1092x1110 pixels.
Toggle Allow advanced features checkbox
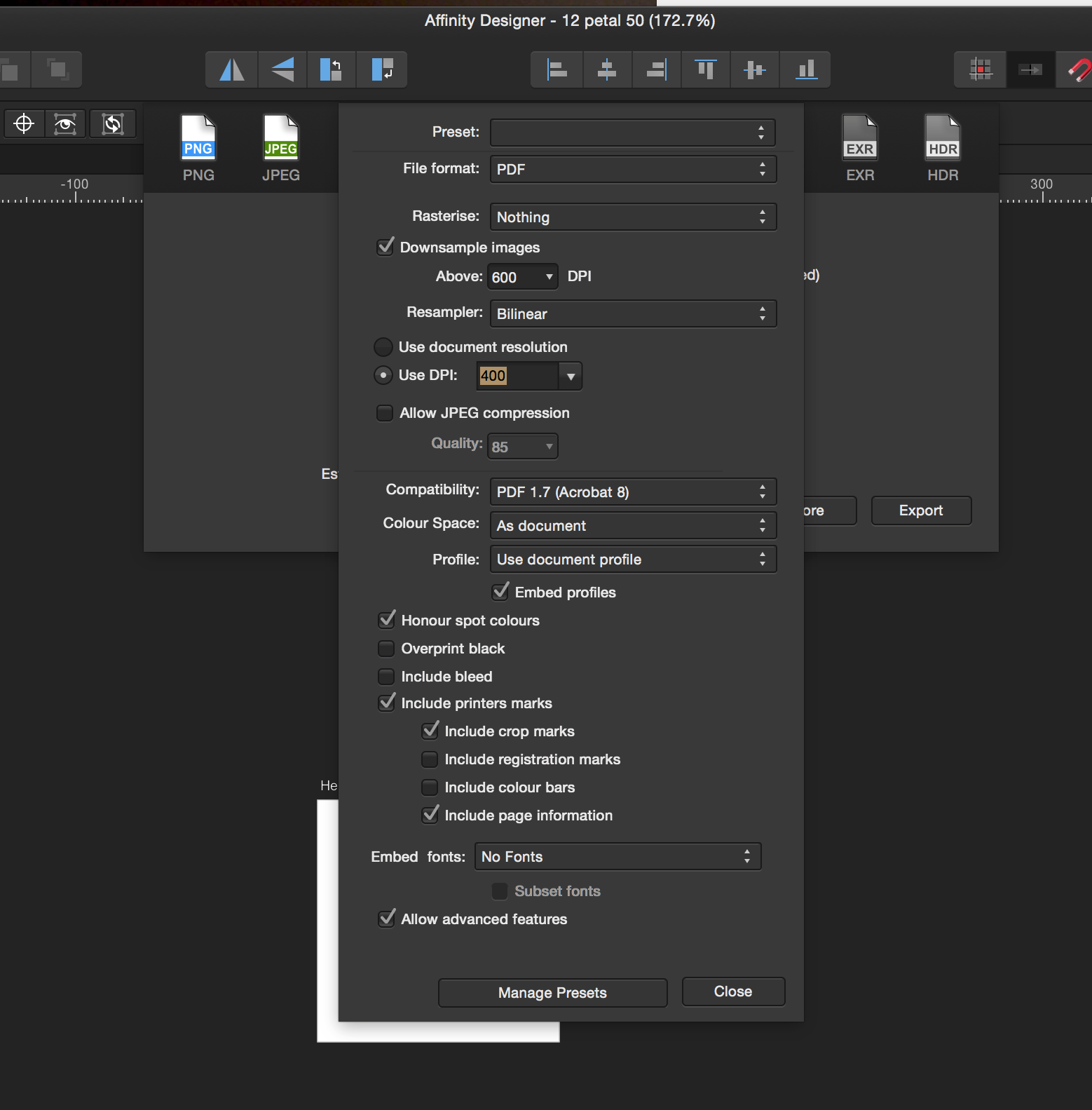click(x=387, y=919)
